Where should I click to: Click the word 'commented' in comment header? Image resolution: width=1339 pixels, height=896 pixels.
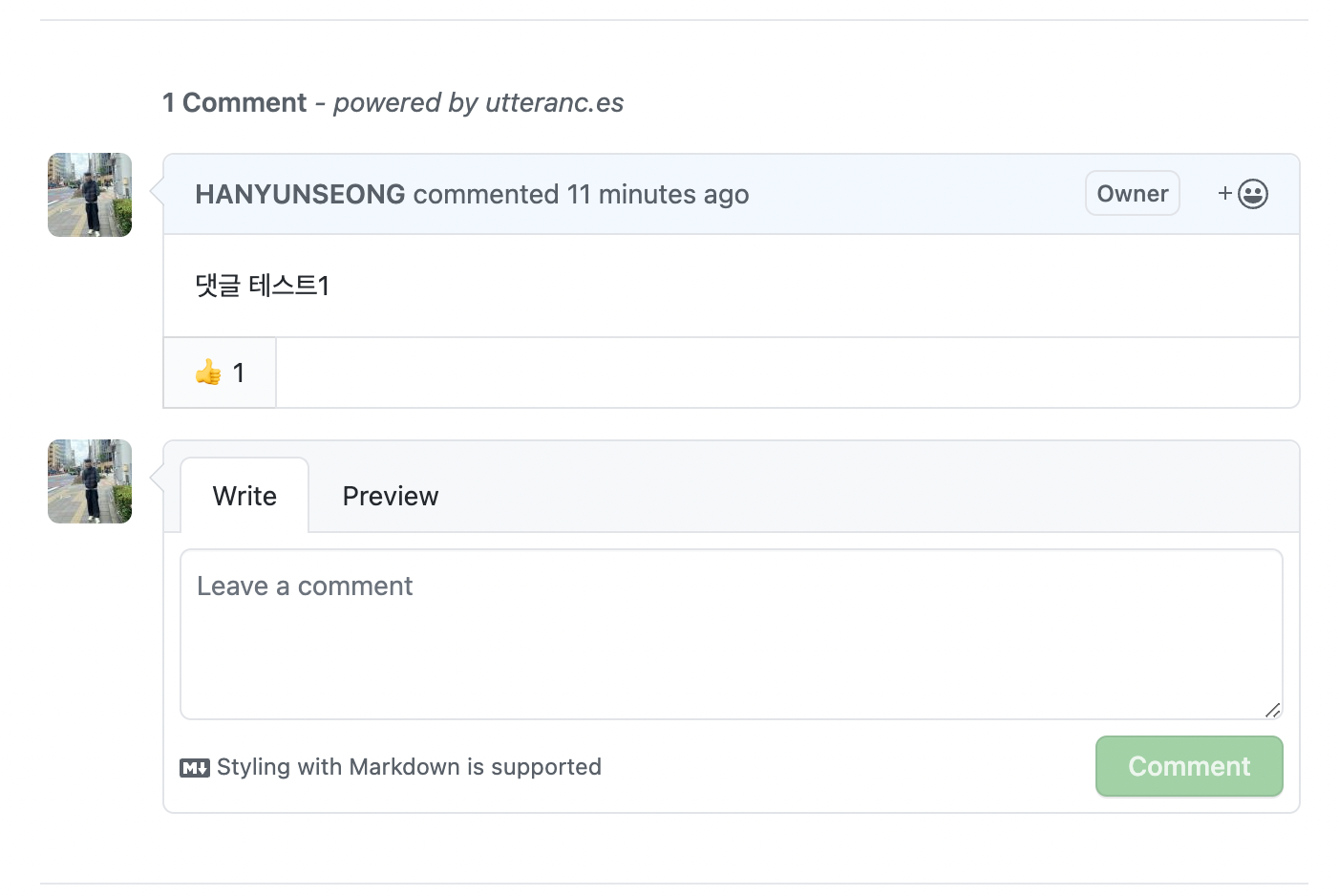point(486,194)
